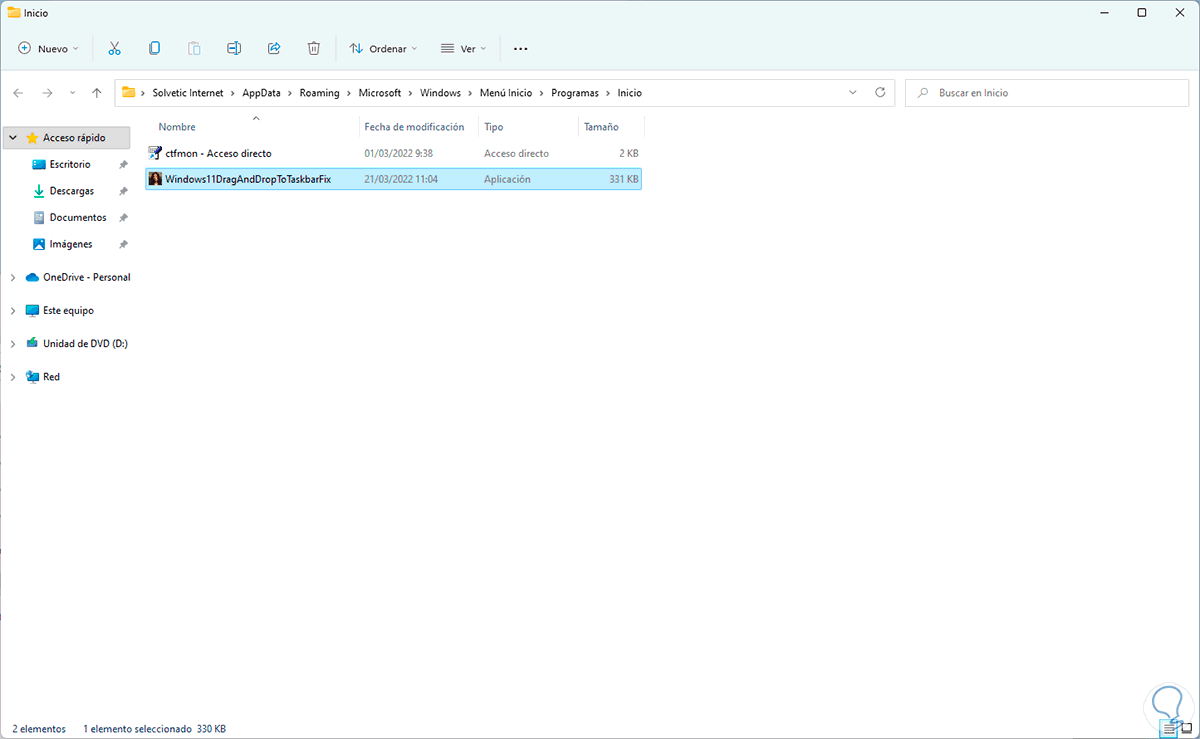Click the 331 KB size cell

tap(623, 179)
